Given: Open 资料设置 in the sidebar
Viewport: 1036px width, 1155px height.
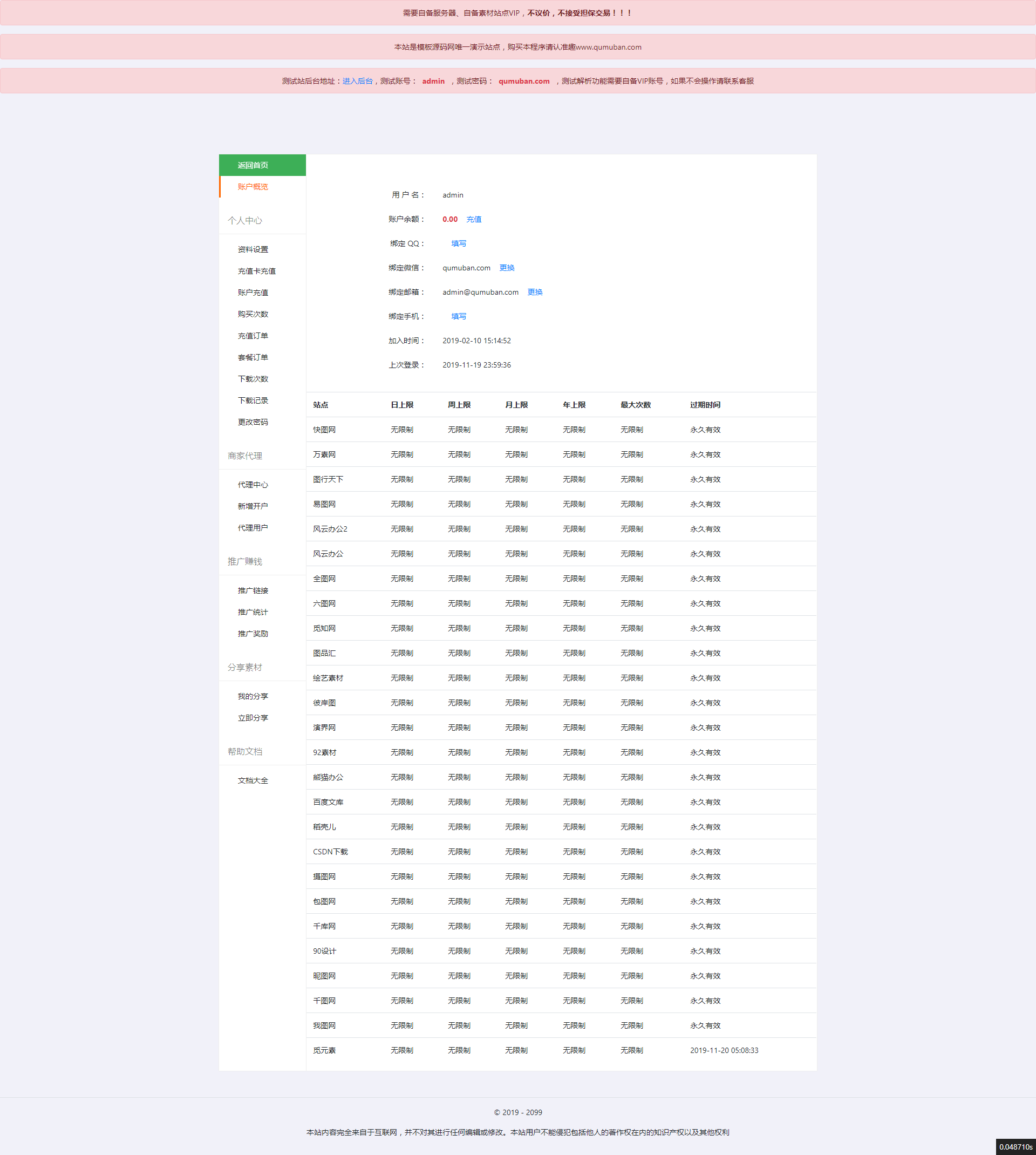Looking at the screenshot, I should point(253,249).
